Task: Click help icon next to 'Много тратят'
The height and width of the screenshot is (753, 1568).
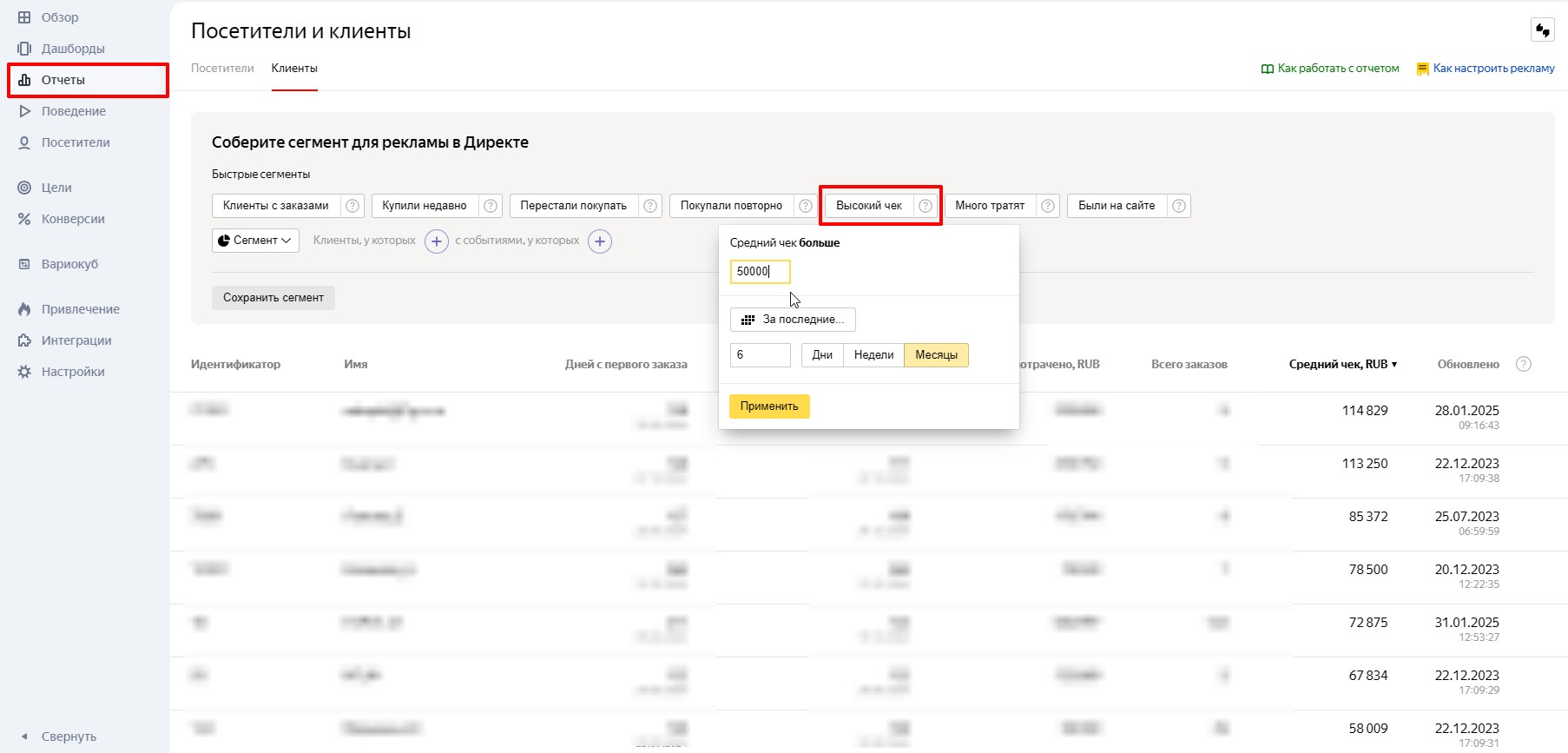Action: (x=1048, y=206)
